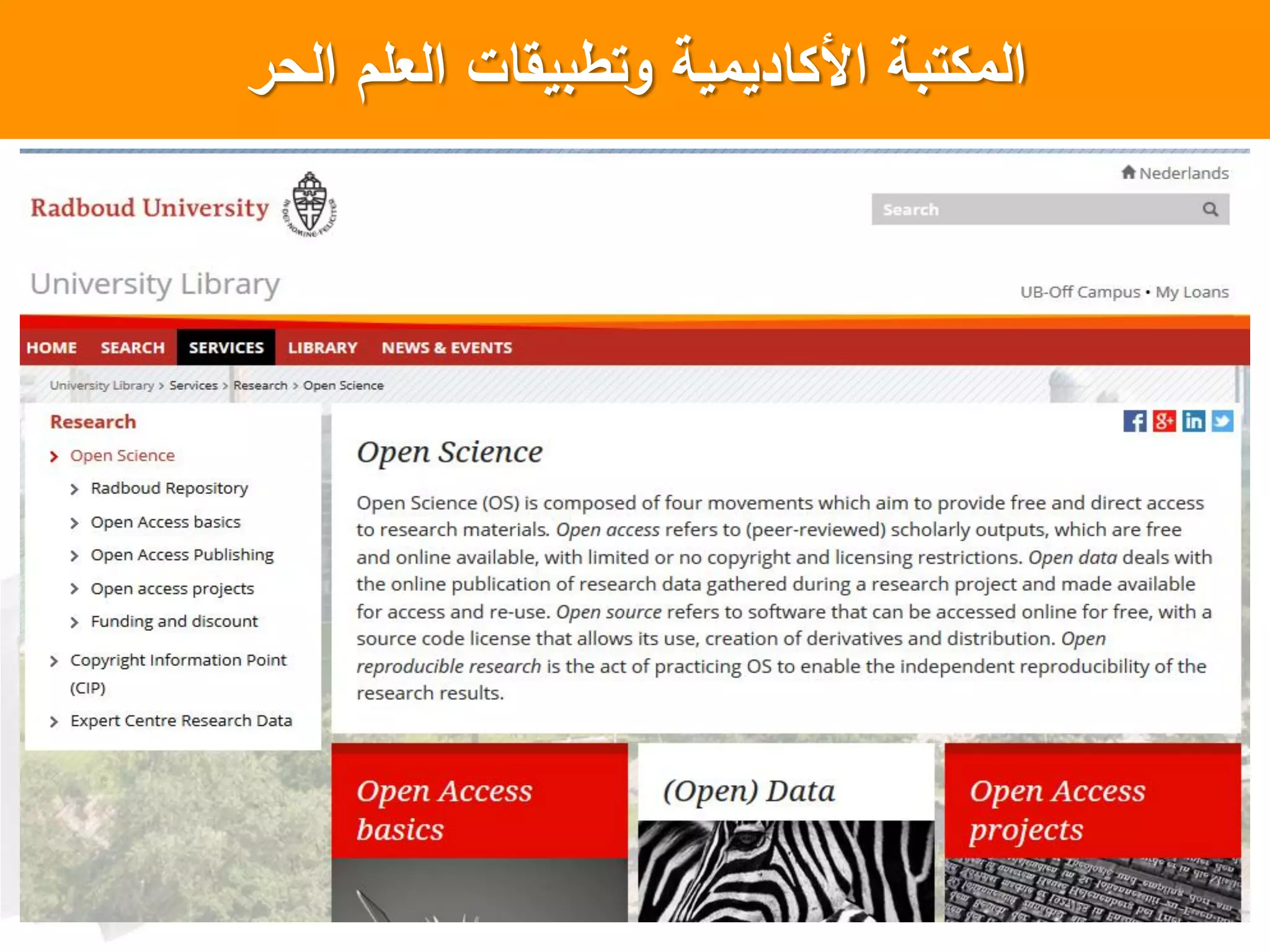Click the My Loans link
The height and width of the screenshot is (952, 1270).
[x=1191, y=292]
